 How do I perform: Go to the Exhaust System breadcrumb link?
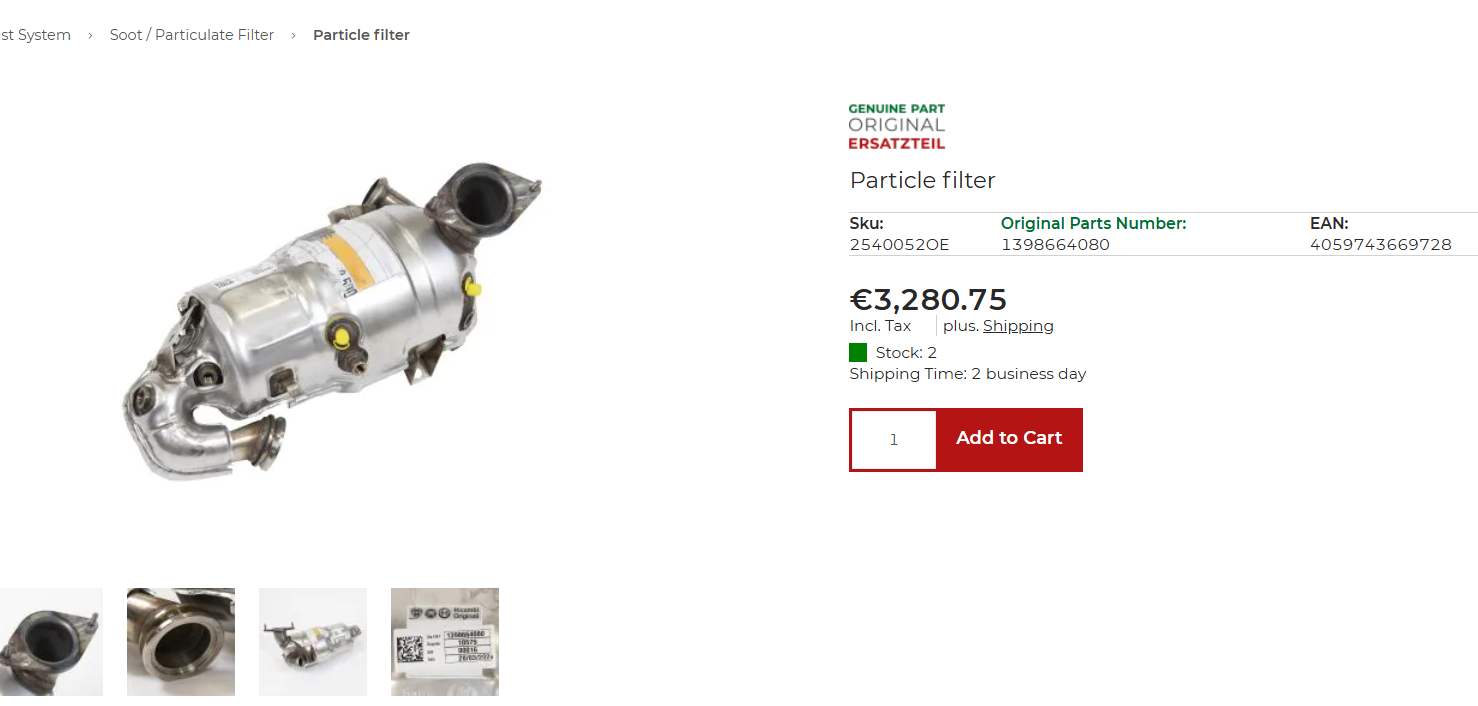(35, 35)
